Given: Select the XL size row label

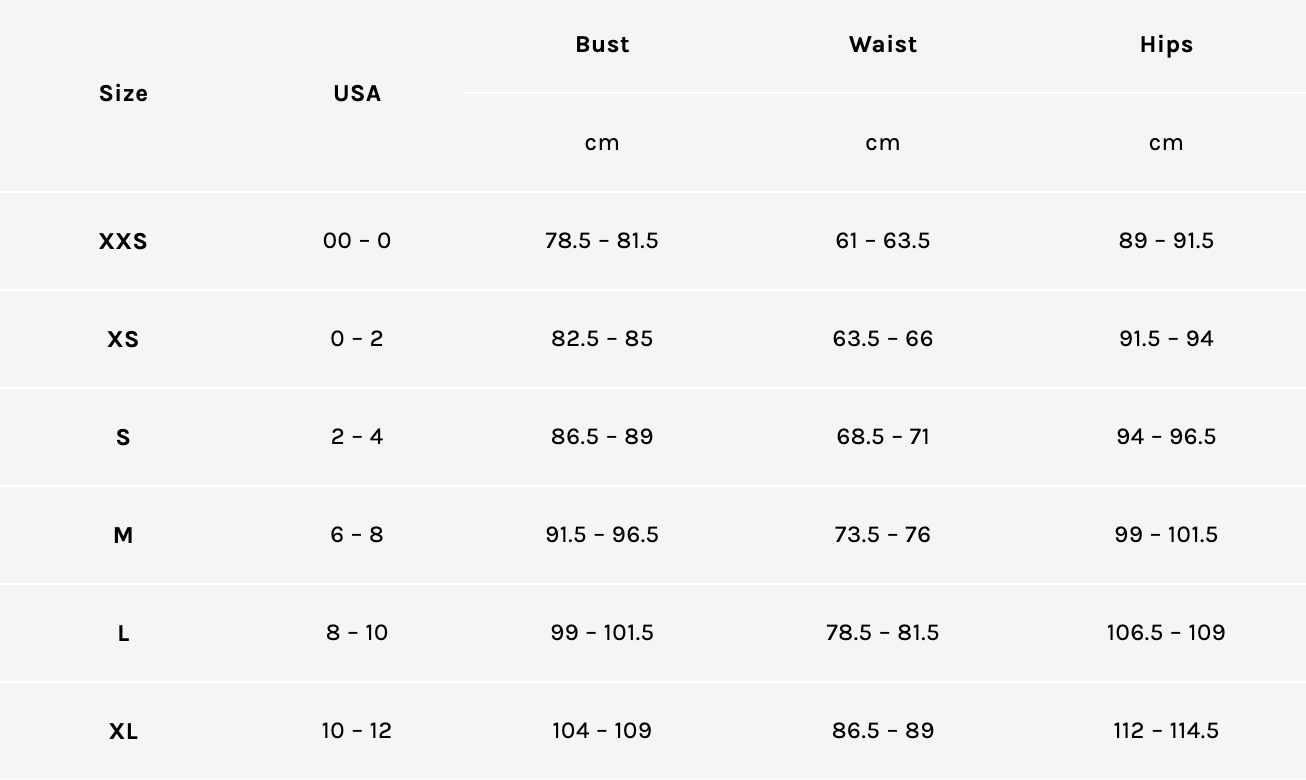Looking at the screenshot, I should click(123, 732).
